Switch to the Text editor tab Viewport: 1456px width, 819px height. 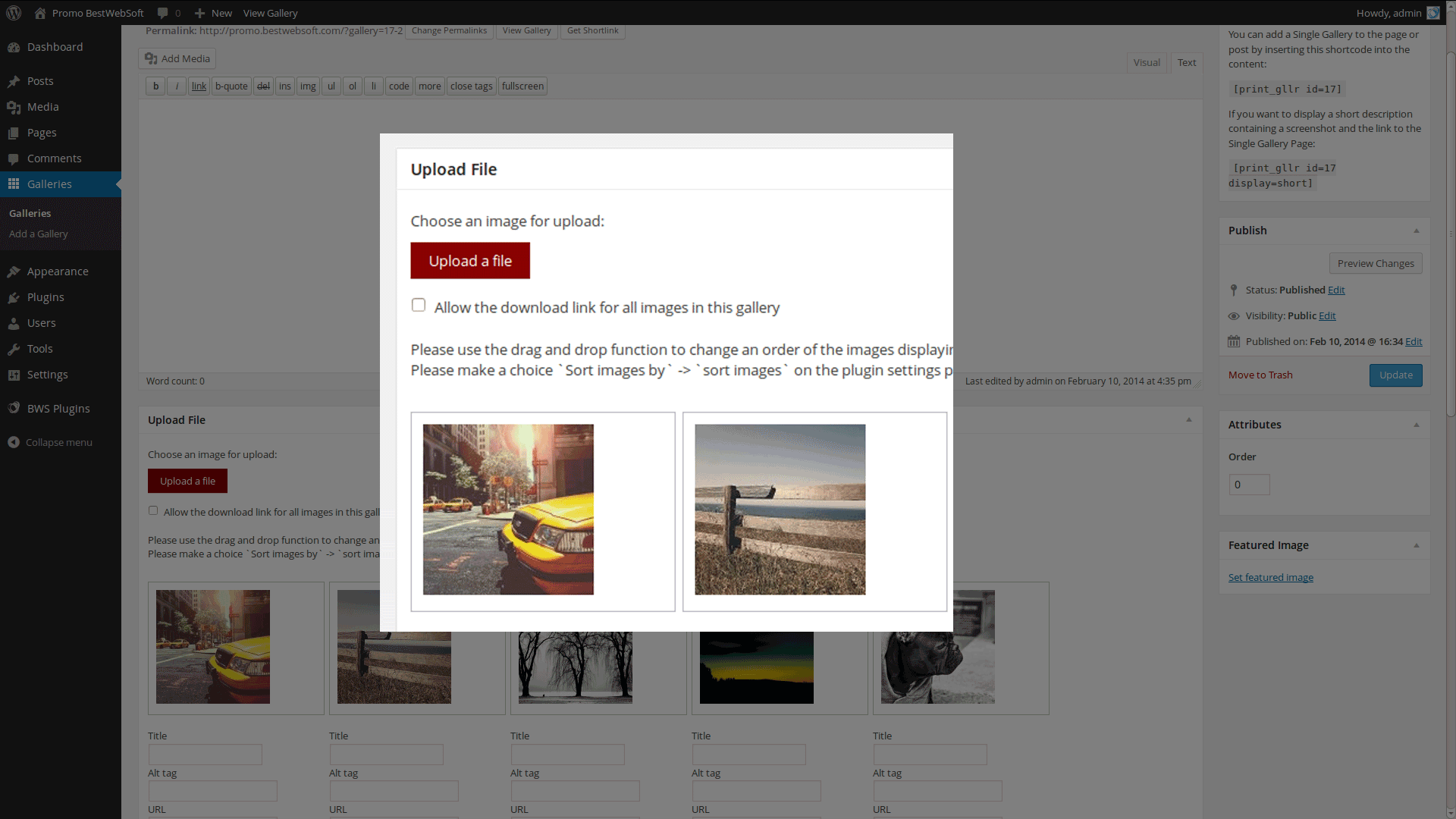[x=1187, y=62]
